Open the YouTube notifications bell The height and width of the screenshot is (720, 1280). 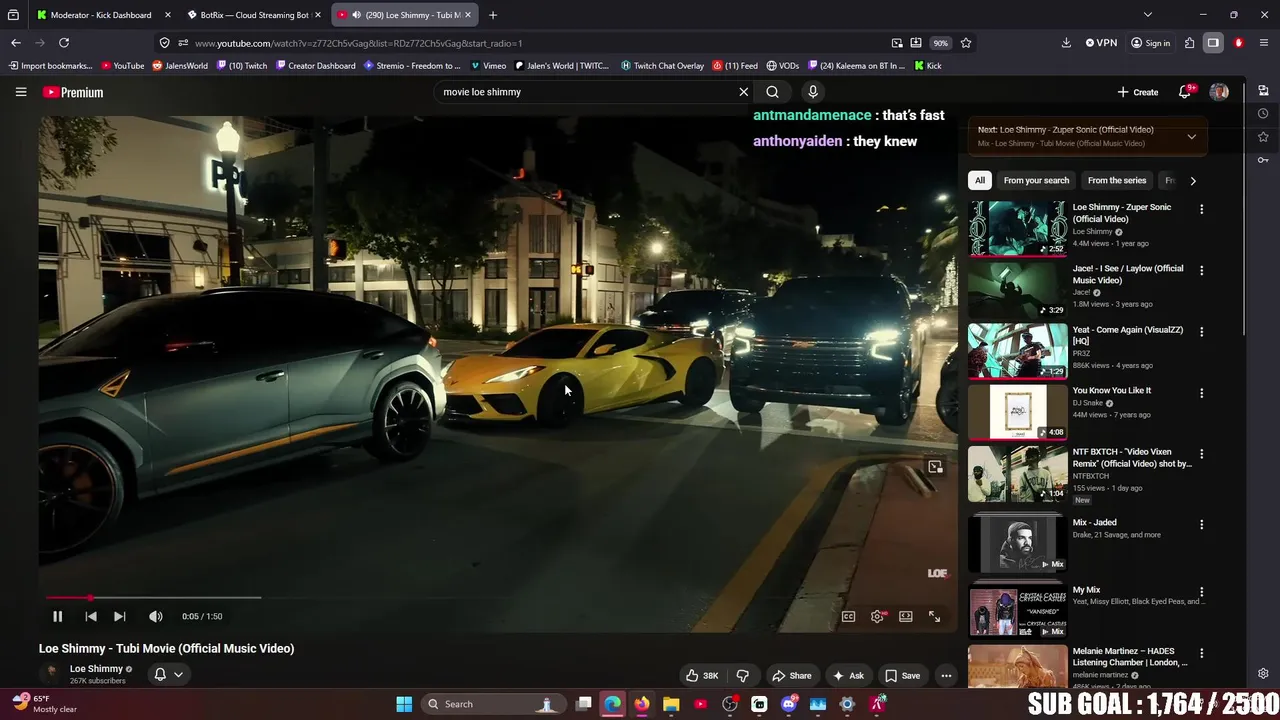(1185, 92)
